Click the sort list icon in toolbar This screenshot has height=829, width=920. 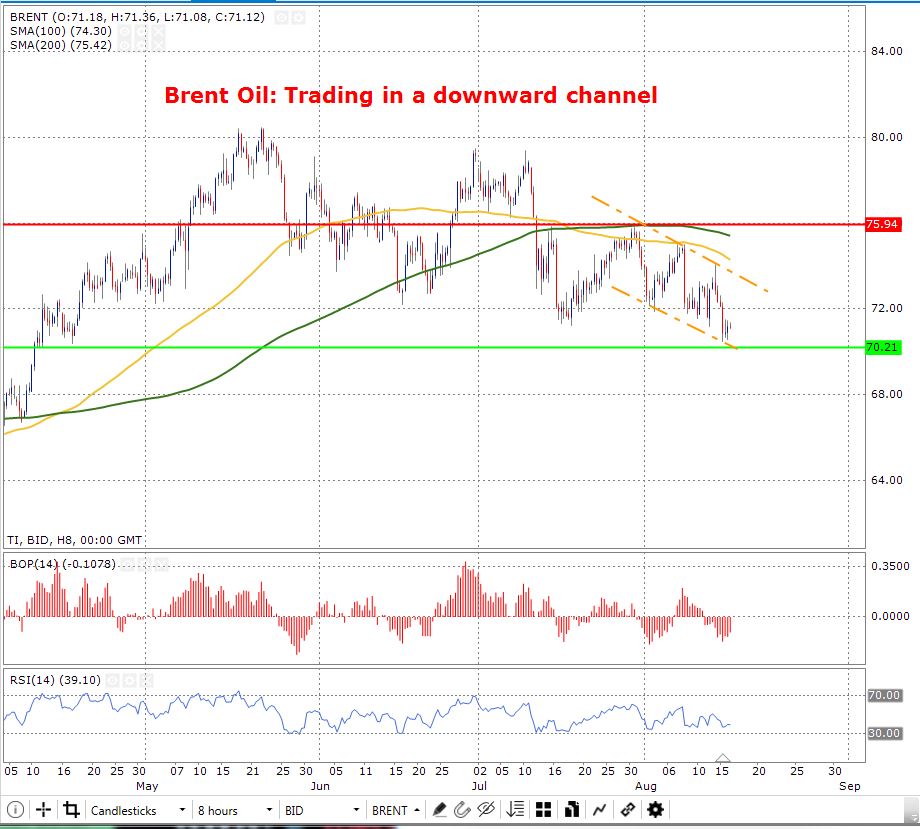point(516,810)
